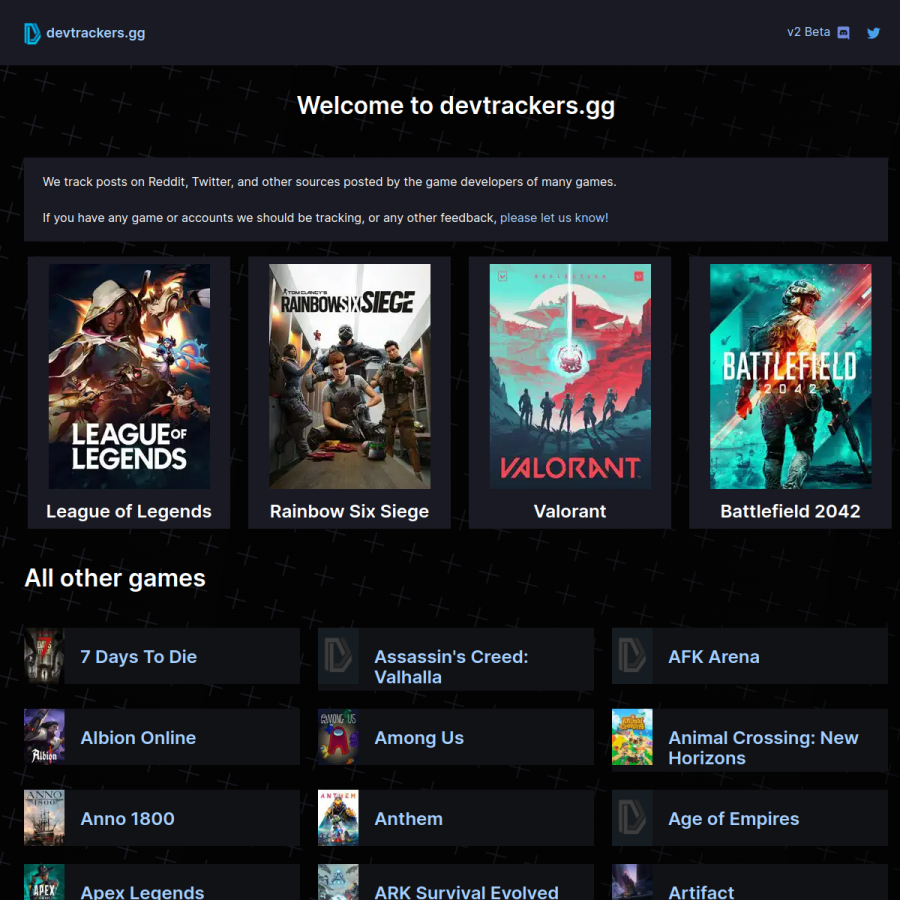Open the Discord icon link in header
Image resolution: width=900 pixels, height=900 pixels.
pyautogui.click(x=843, y=33)
